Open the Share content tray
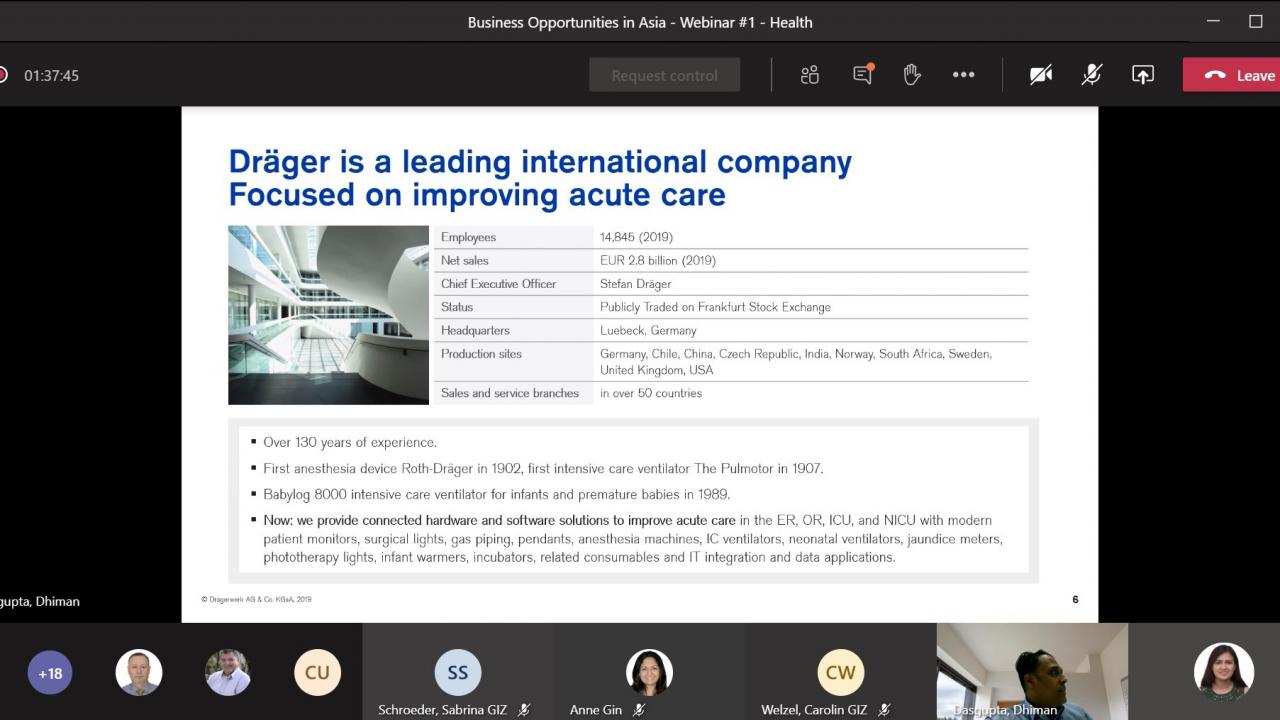This screenshot has height=720, width=1280. 1143,75
